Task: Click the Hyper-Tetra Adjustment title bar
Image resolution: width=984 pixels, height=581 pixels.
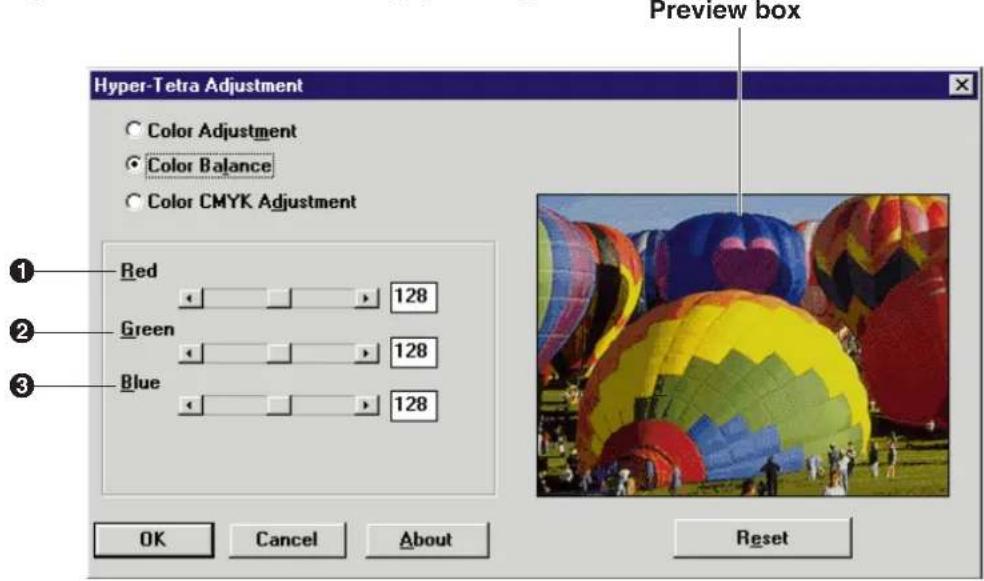Action: coord(533,85)
